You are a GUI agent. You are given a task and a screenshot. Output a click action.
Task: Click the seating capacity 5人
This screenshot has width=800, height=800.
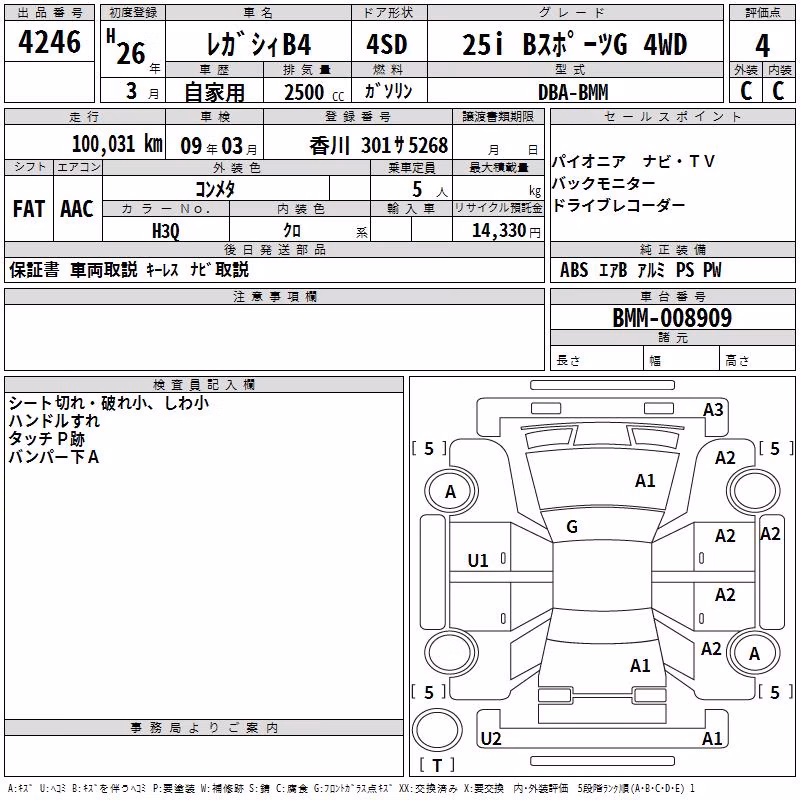pyautogui.click(x=430, y=190)
